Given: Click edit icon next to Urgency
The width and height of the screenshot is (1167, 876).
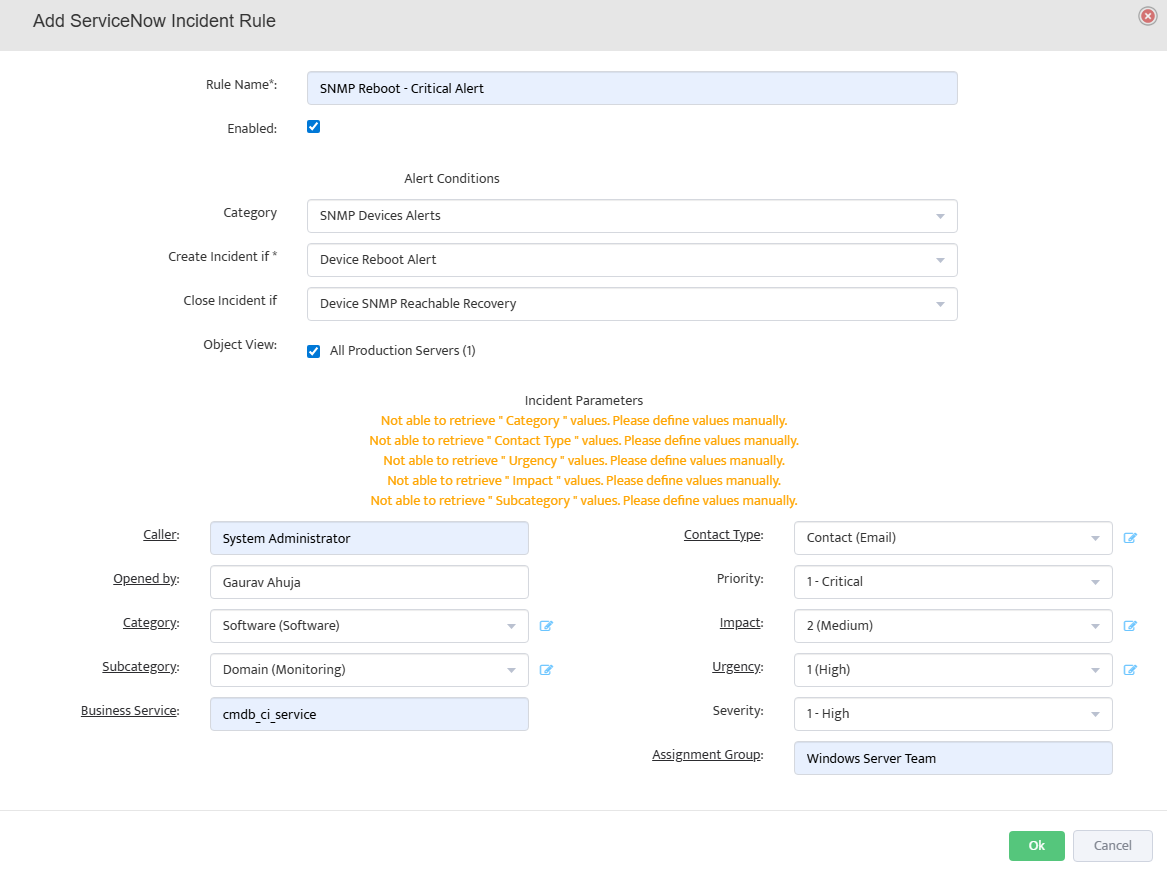Looking at the screenshot, I should [1130, 670].
